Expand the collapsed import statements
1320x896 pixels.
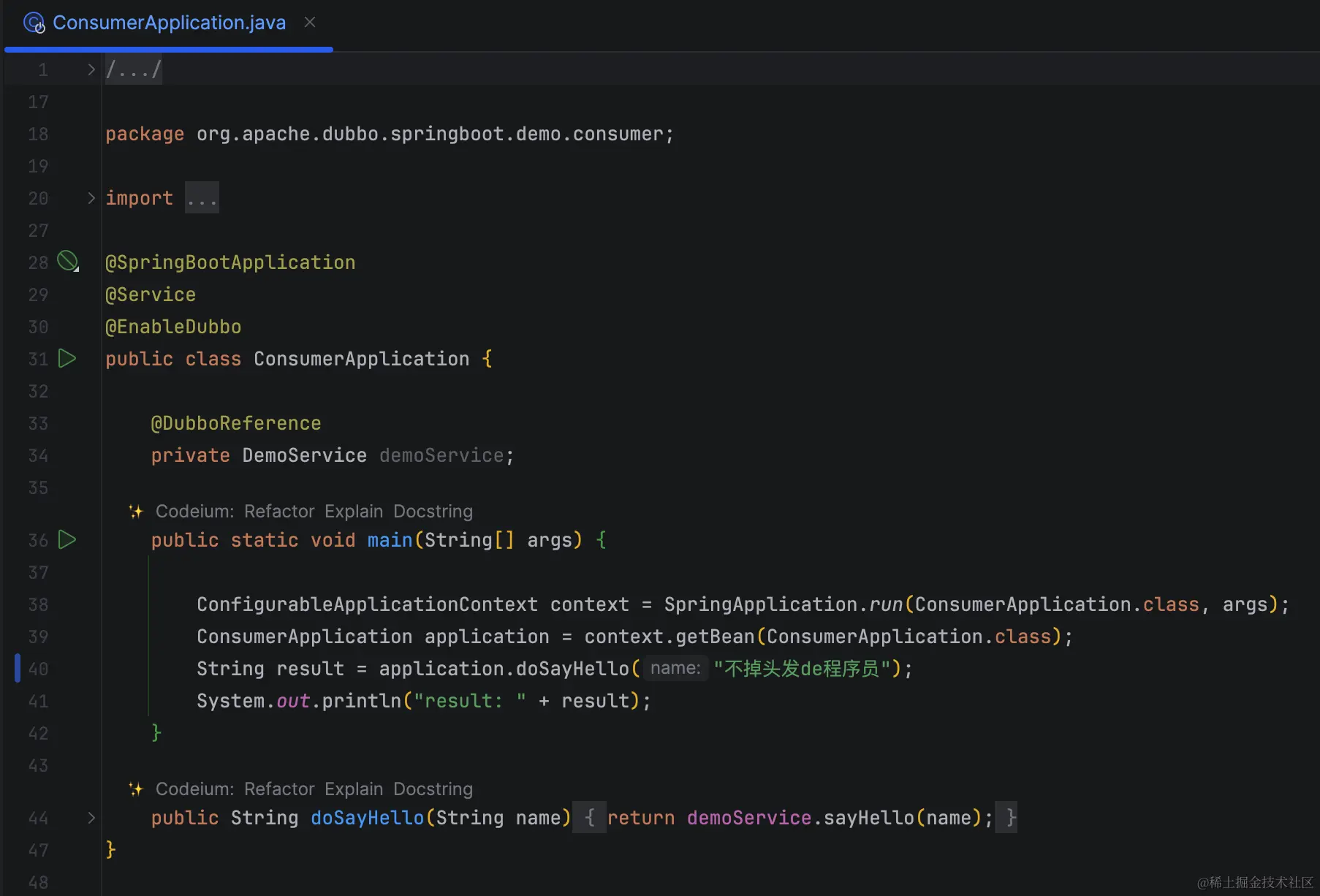coord(91,198)
